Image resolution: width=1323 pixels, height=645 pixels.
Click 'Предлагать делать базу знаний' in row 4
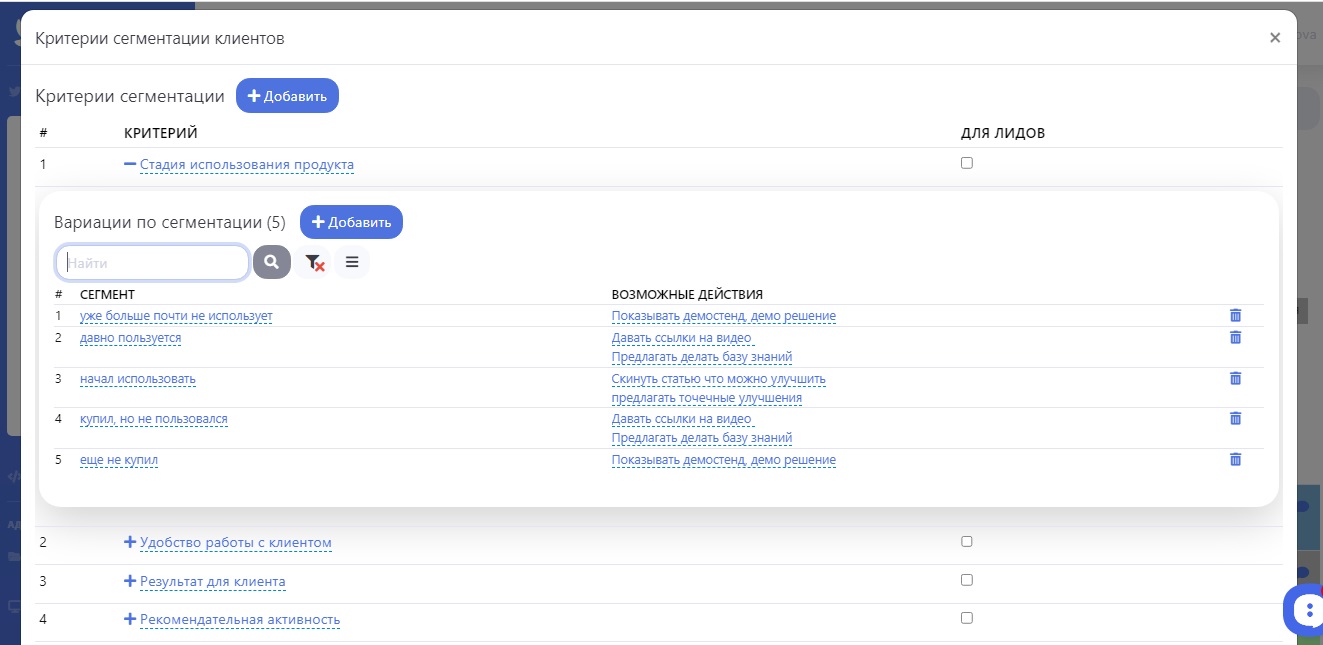[x=702, y=437]
